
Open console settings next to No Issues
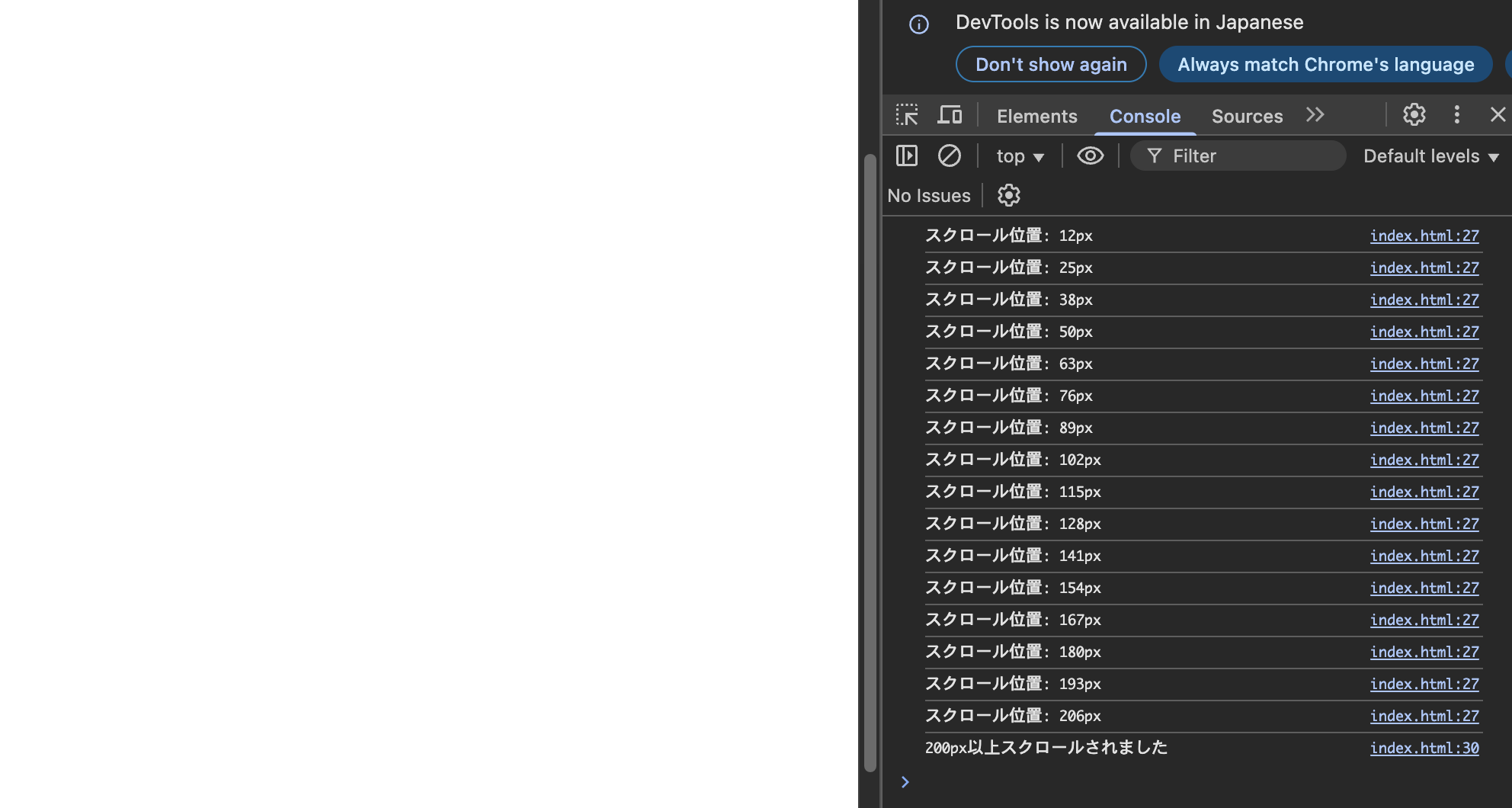pos(1008,195)
